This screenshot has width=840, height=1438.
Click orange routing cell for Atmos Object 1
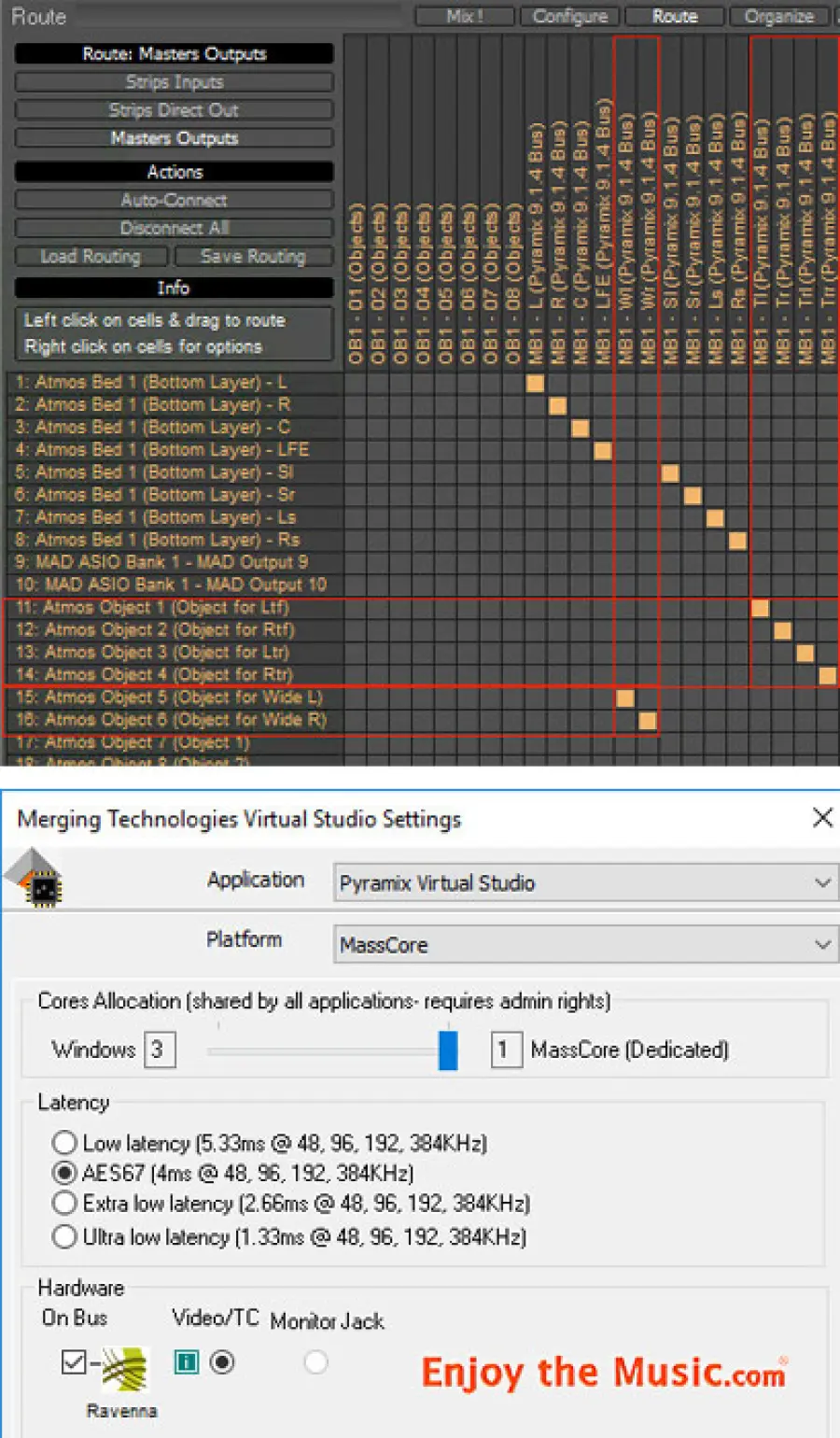coord(761,608)
